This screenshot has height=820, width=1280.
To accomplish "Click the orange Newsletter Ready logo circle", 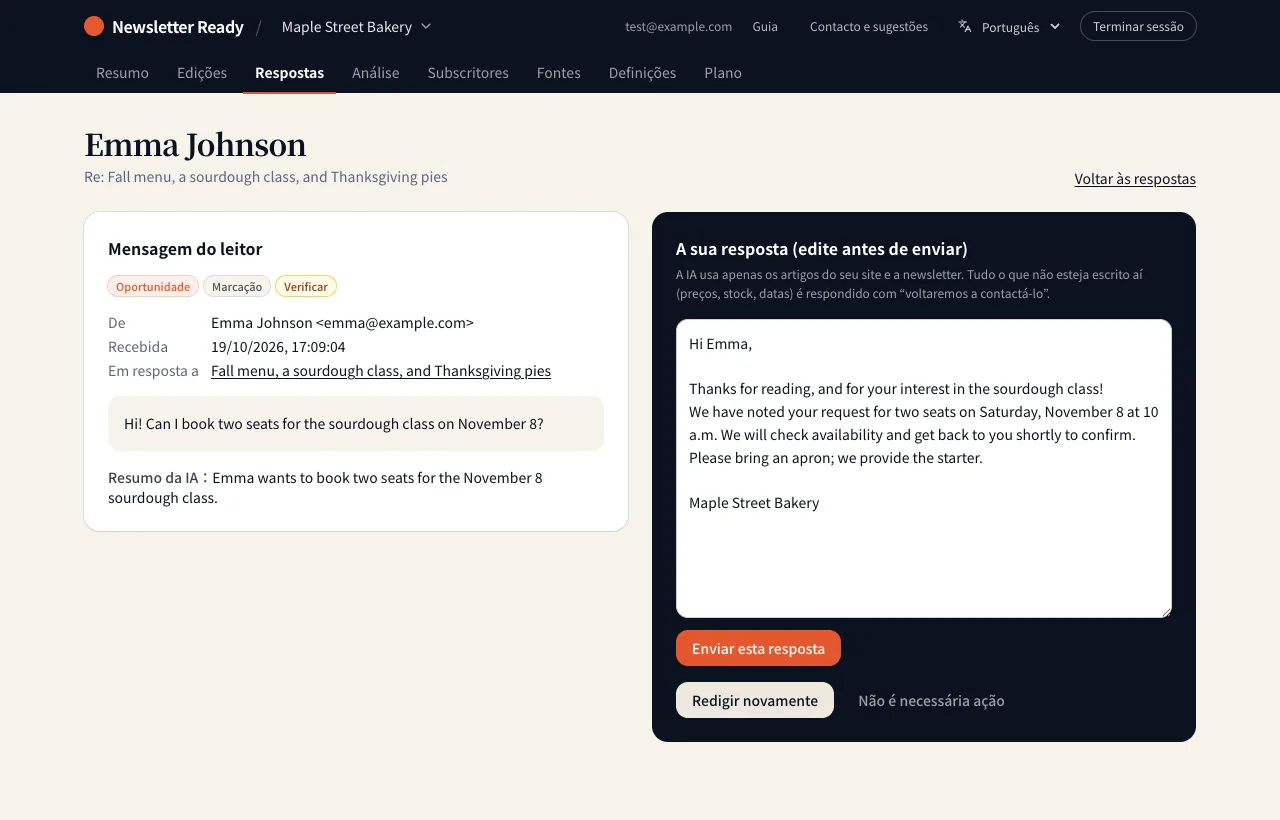I will pos(94,26).
